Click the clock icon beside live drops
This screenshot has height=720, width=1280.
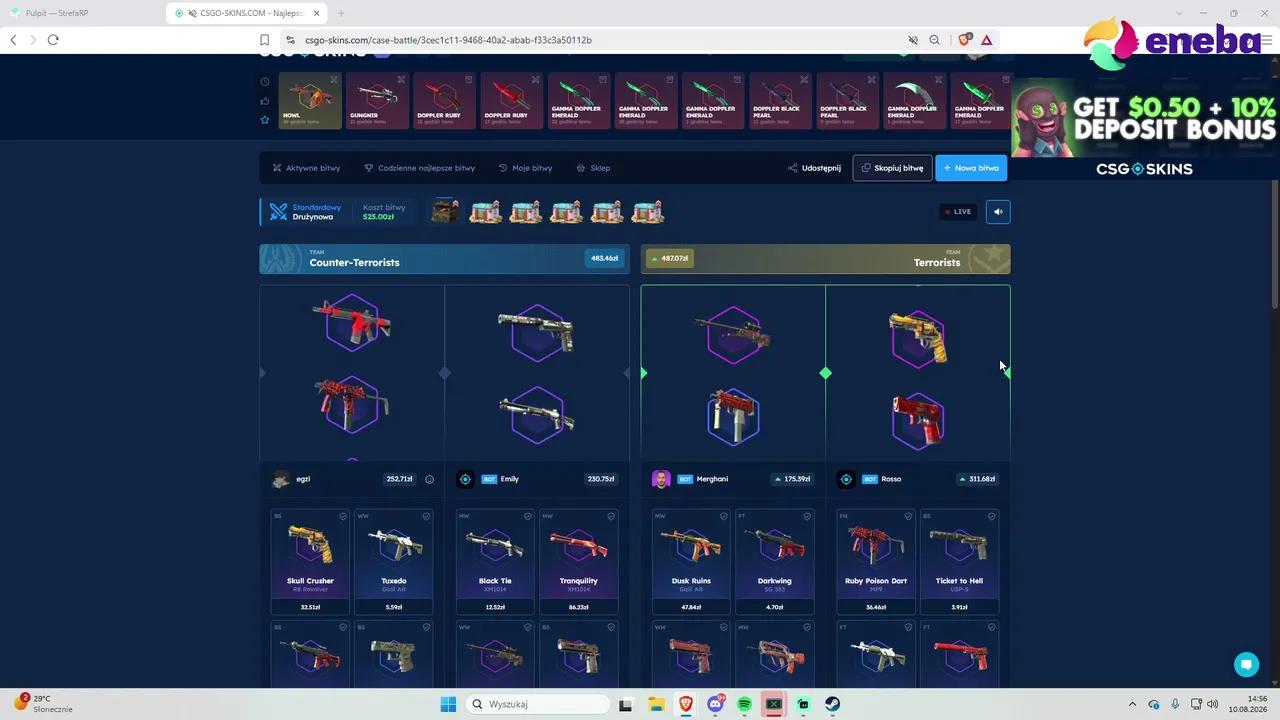tap(264, 82)
